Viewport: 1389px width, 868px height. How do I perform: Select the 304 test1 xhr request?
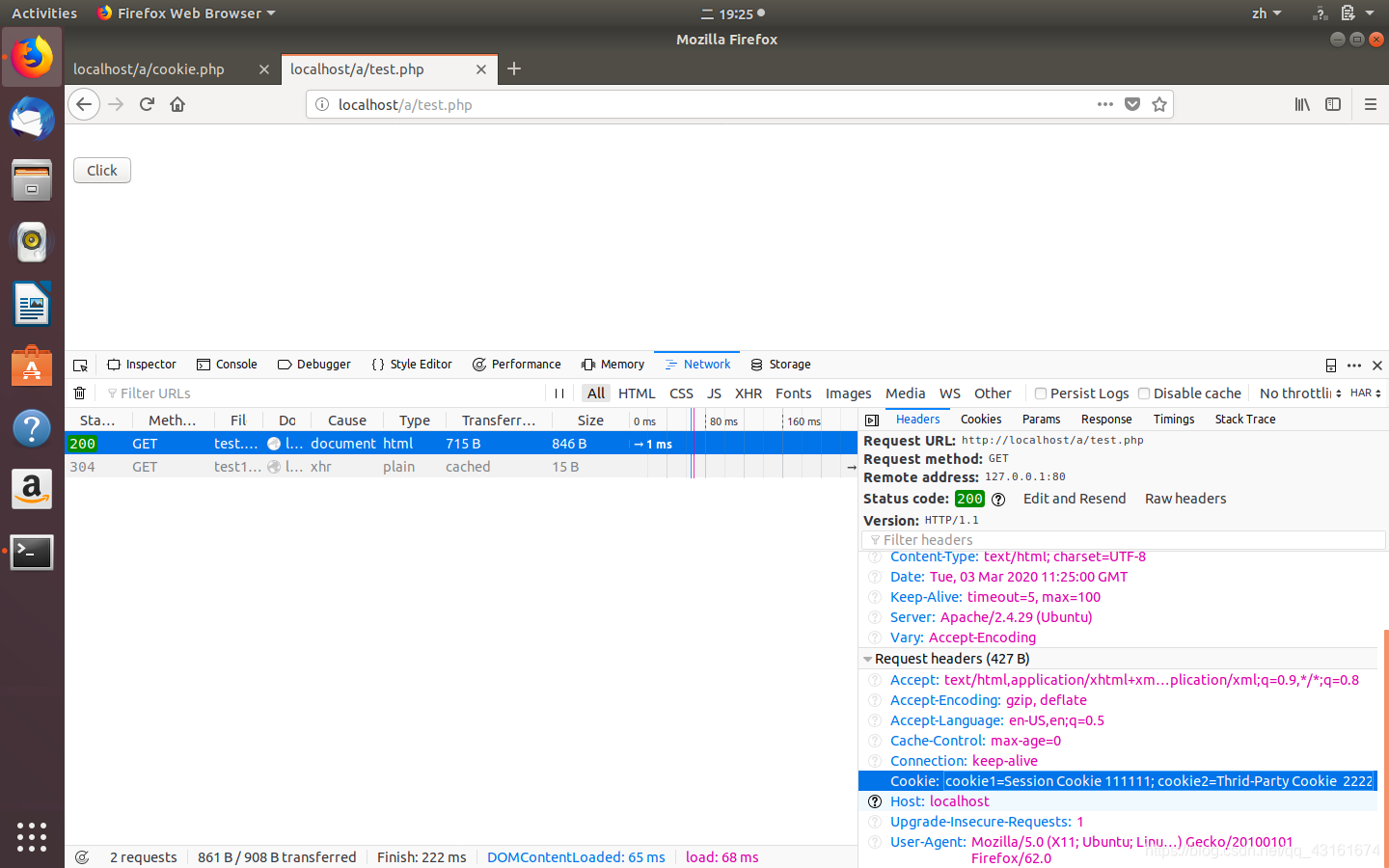point(461,467)
